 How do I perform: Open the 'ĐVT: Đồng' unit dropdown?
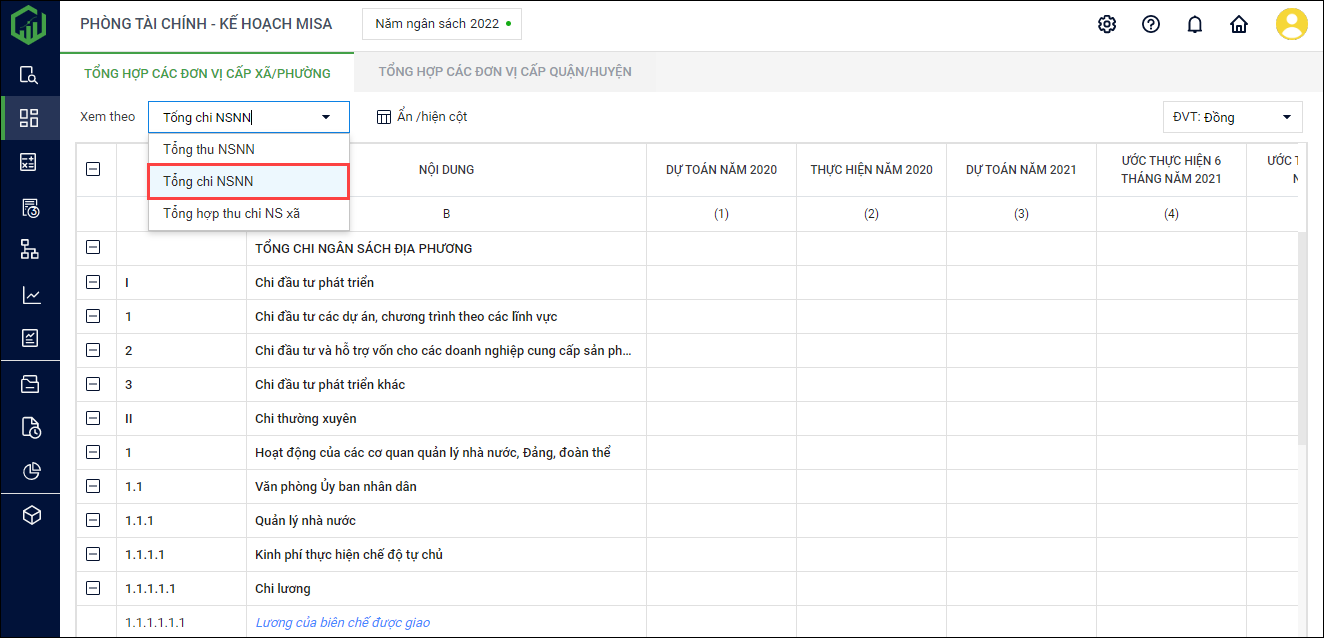tap(1232, 117)
